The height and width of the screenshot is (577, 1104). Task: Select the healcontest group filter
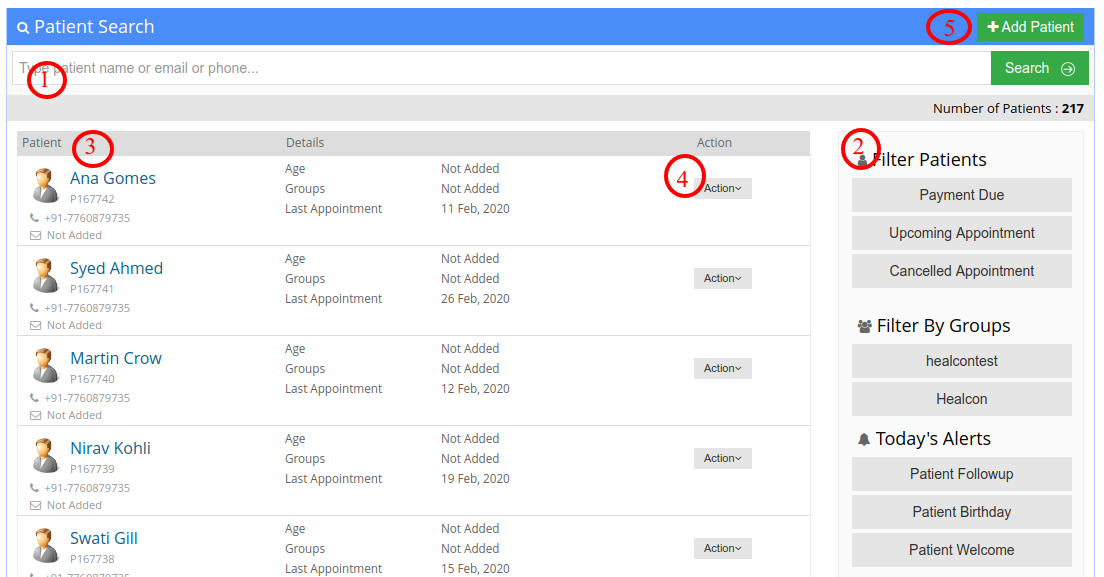(x=962, y=361)
